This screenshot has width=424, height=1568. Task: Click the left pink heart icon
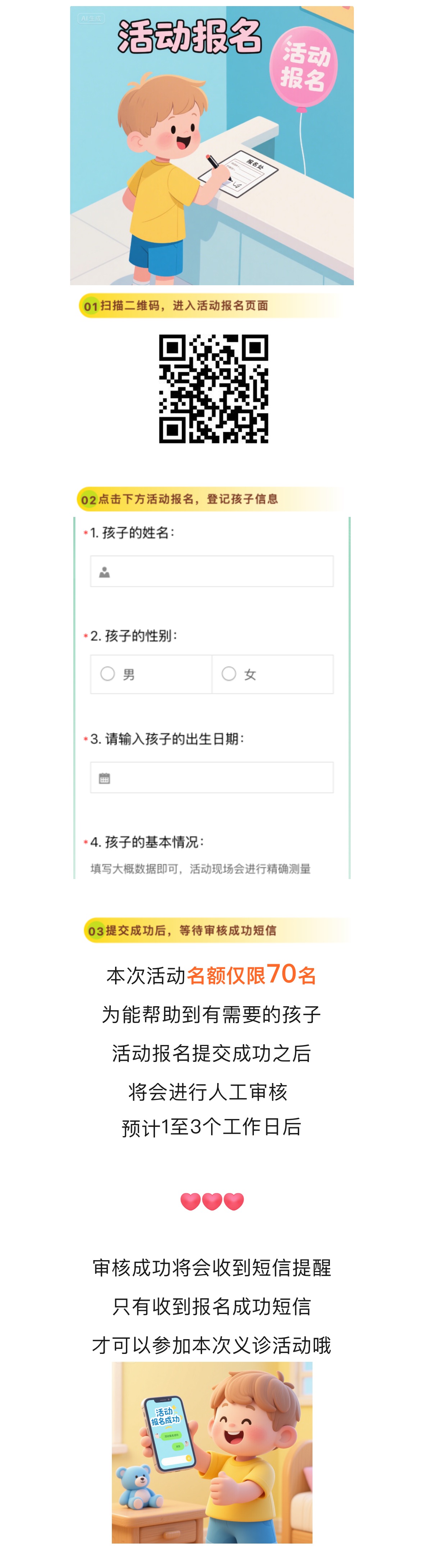191,1202
